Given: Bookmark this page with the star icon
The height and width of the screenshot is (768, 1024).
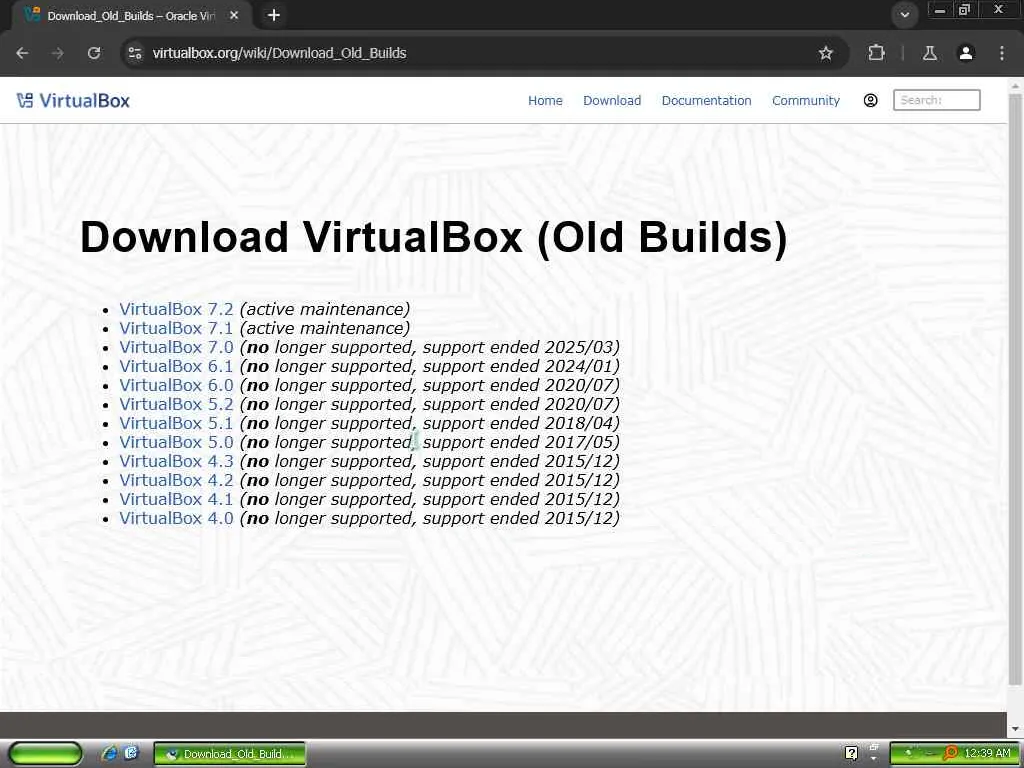Looking at the screenshot, I should point(825,53).
